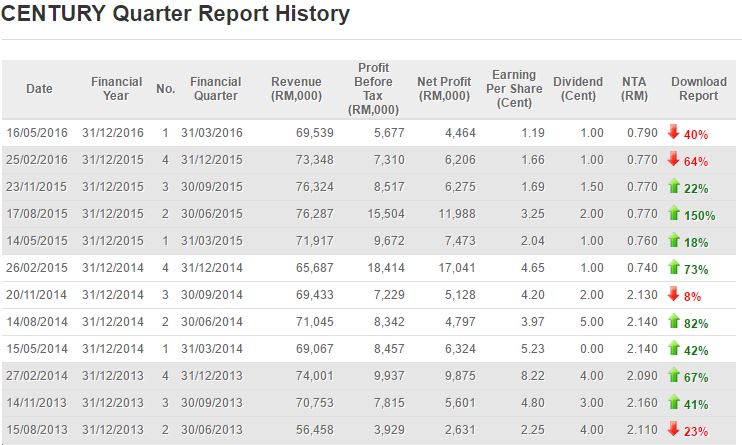Click profit before tax value 15,504
Screen dimensions: 742x445
tap(386, 214)
